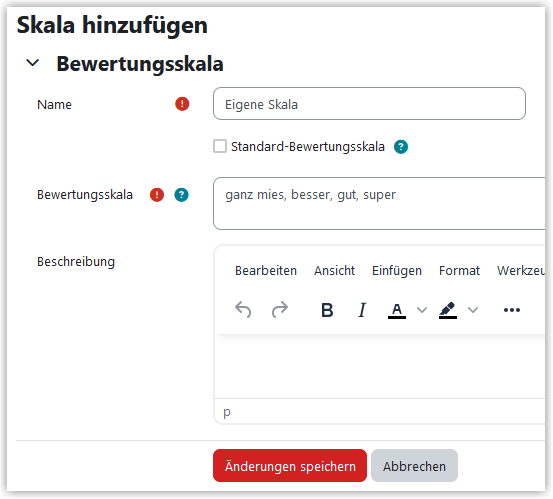Apply text color with the A icon
The height and width of the screenshot is (499, 553).
point(397,310)
